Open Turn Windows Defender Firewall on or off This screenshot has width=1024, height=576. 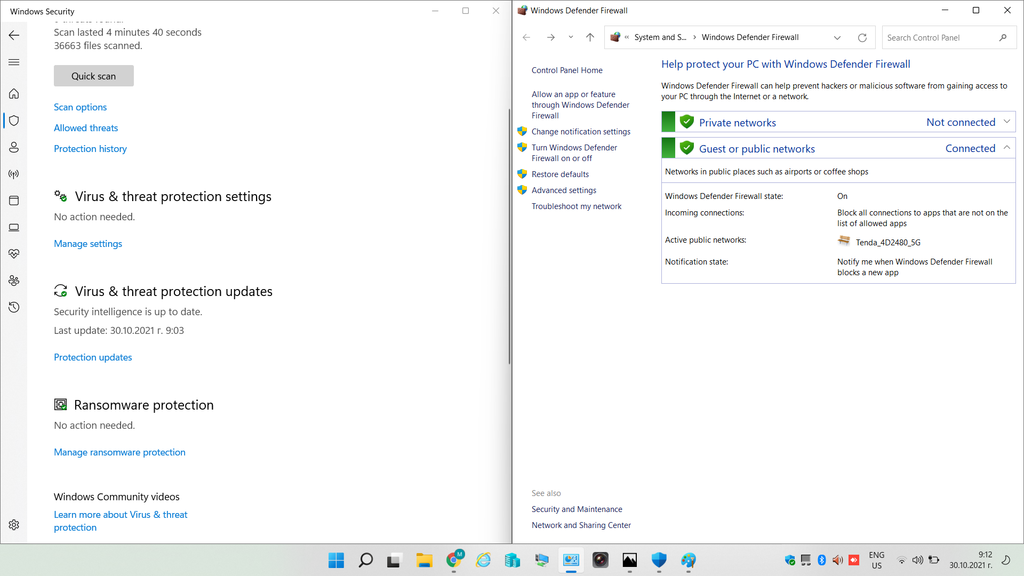pos(574,153)
